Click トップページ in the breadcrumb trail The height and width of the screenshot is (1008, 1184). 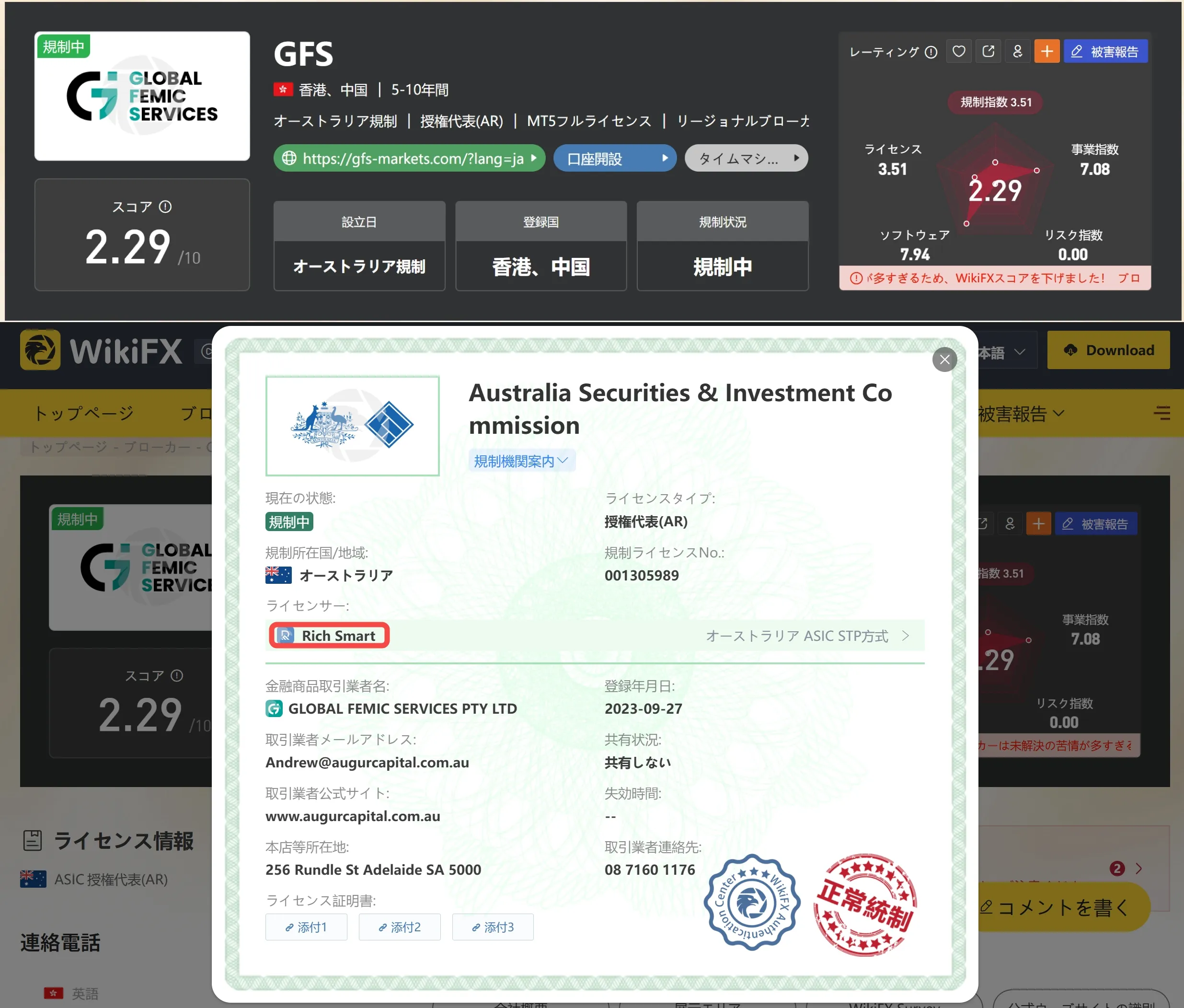[69, 446]
